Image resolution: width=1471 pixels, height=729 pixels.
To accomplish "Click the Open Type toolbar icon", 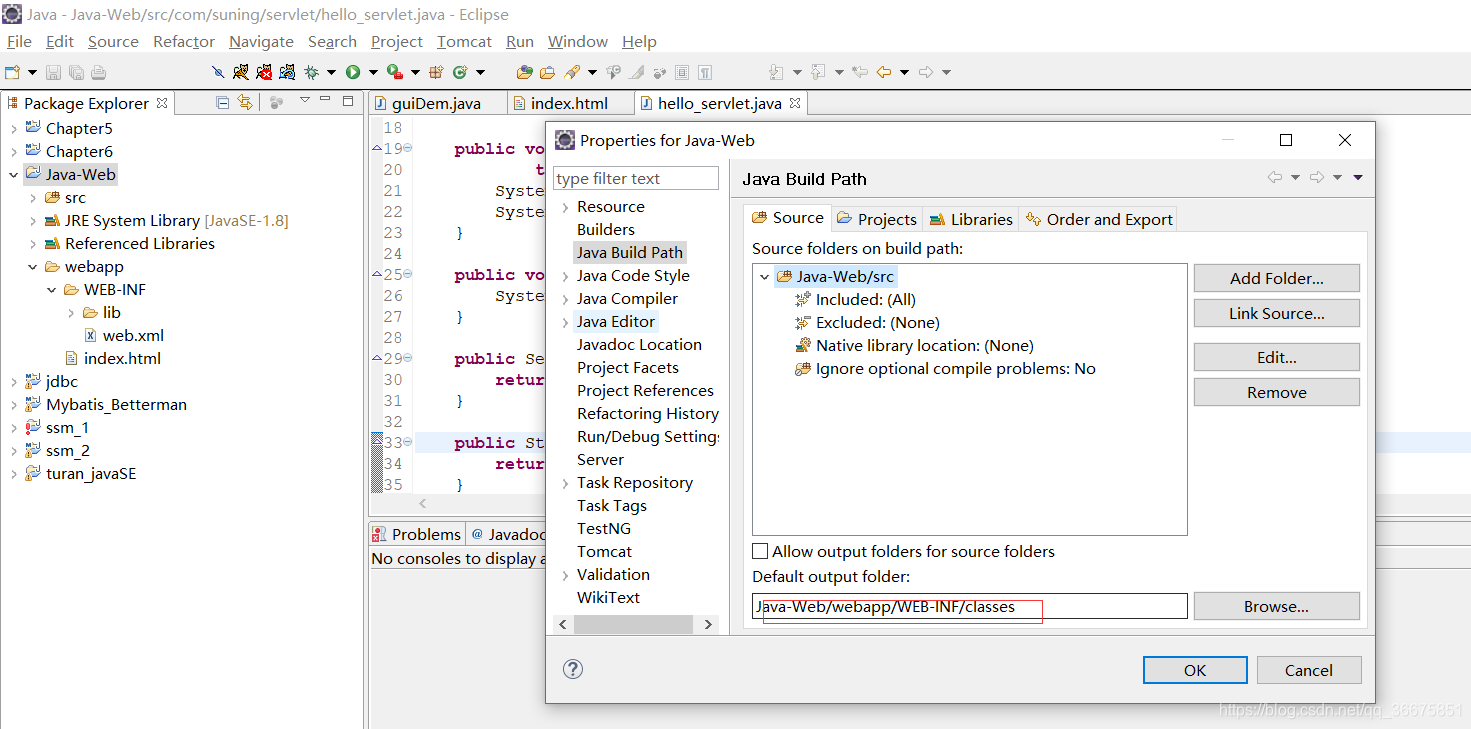I will pos(524,72).
